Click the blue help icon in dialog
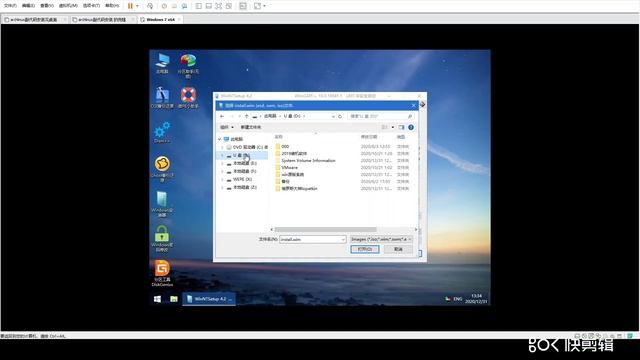 click(x=411, y=127)
